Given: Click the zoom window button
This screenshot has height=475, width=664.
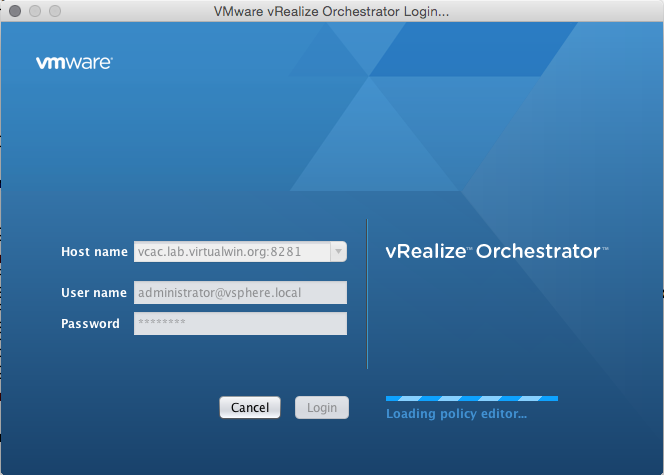Looking at the screenshot, I should (x=55, y=11).
